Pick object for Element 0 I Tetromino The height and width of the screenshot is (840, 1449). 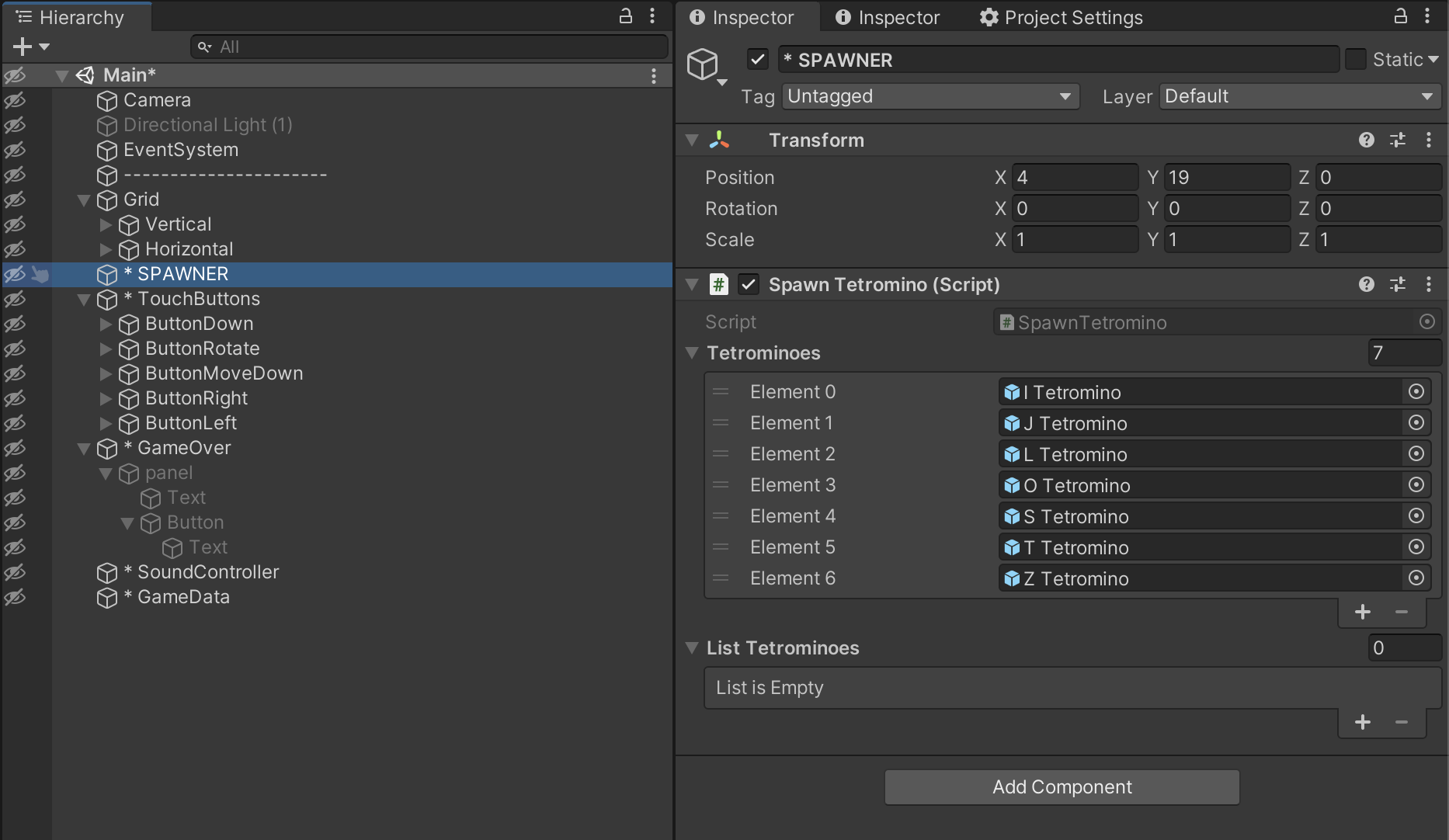1416,391
